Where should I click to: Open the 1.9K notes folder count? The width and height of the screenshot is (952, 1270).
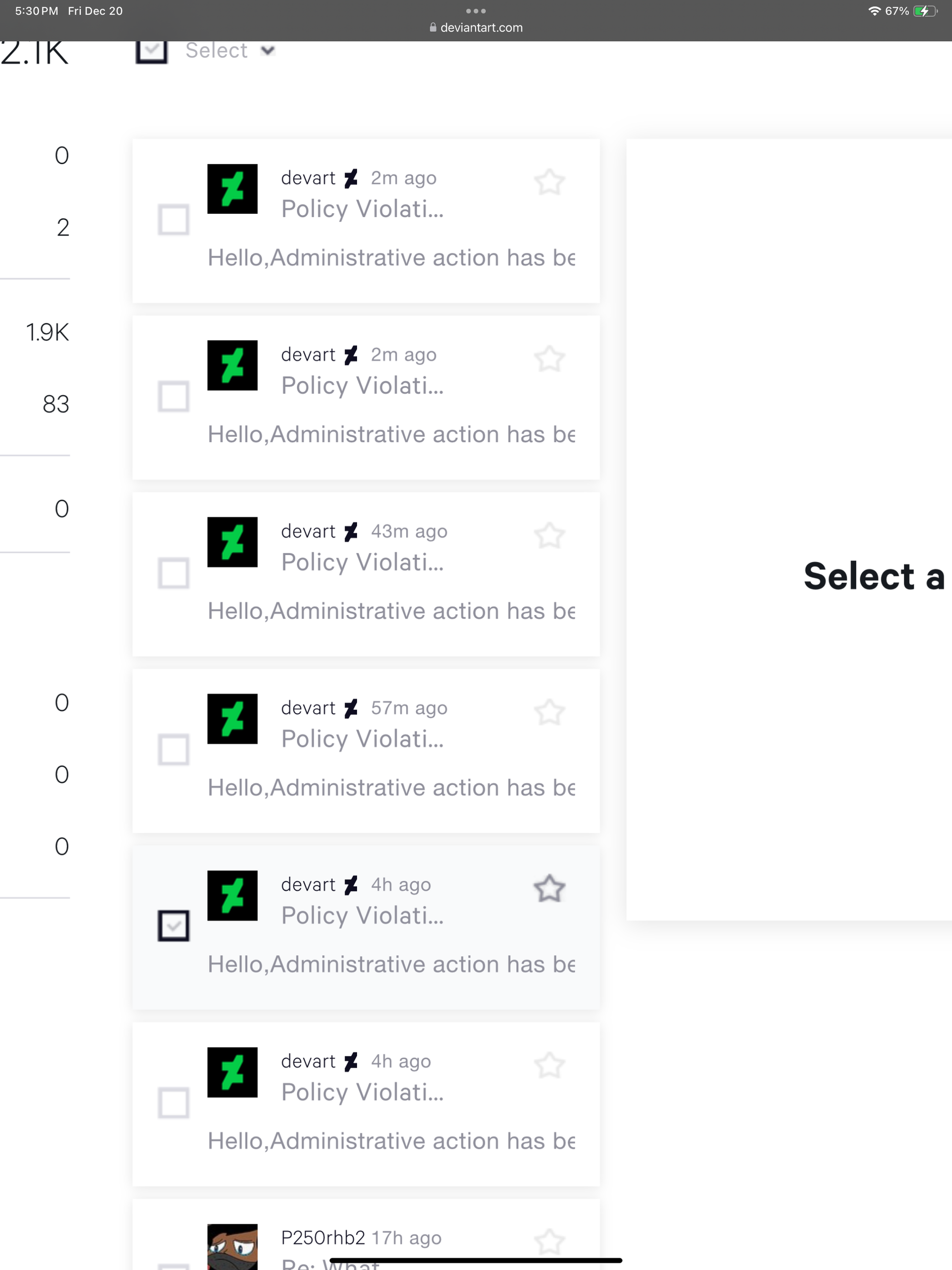pyautogui.click(x=47, y=332)
